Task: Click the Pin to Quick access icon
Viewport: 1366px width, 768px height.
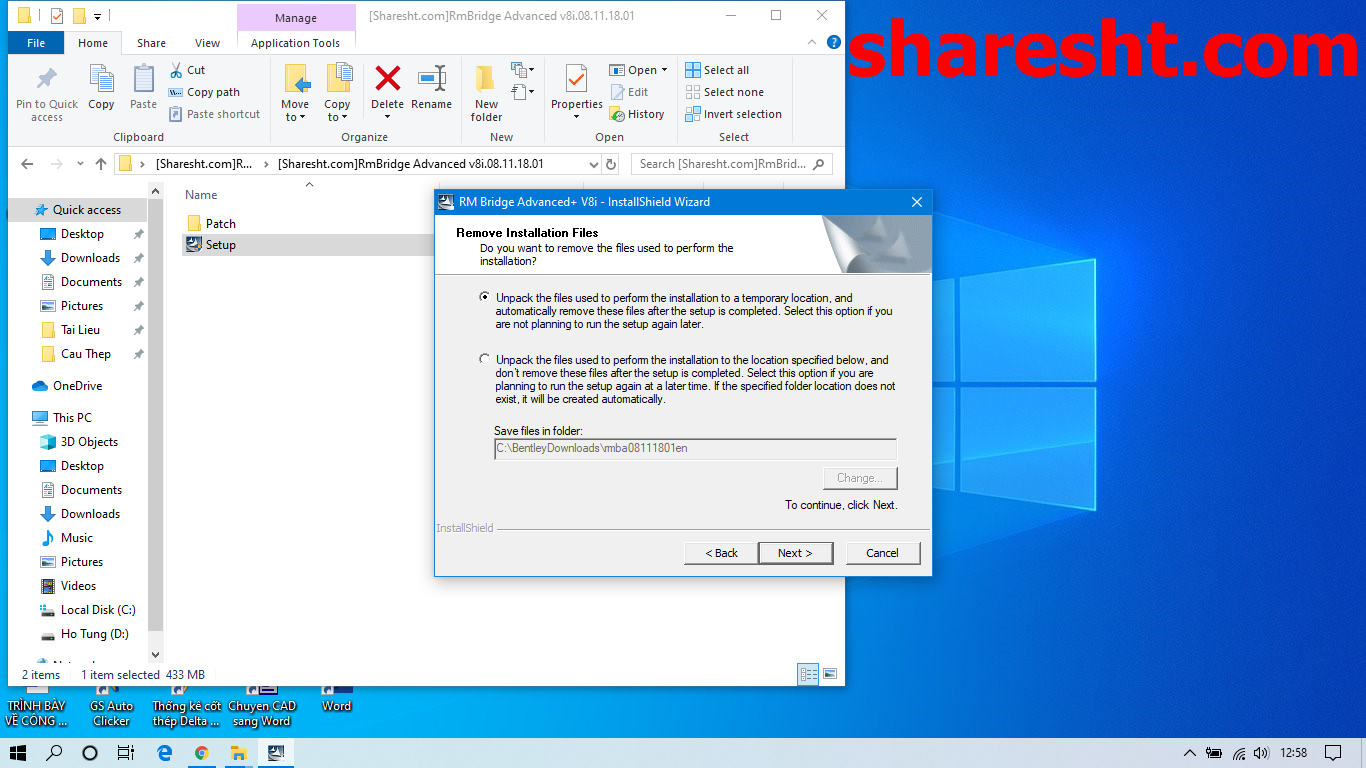Action: click(x=46, y=79)
